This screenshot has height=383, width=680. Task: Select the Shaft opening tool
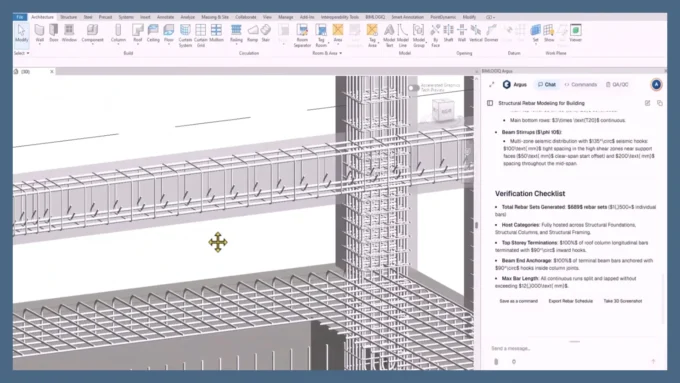pos(448,33)
